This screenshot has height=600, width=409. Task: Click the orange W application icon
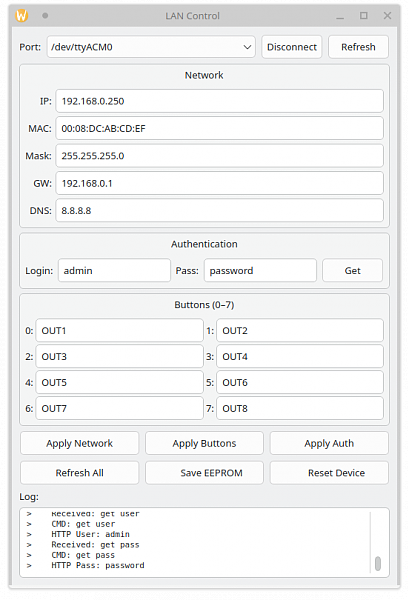pyautogui.click(x=21, y=16)
